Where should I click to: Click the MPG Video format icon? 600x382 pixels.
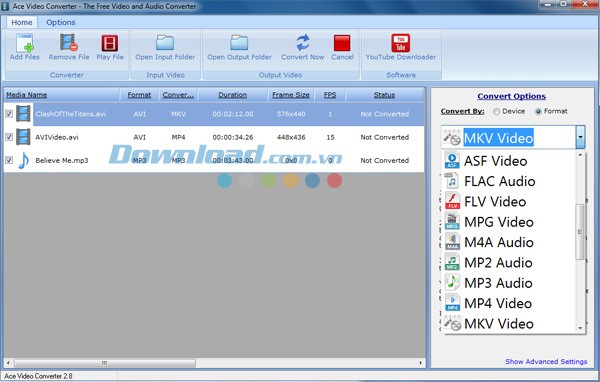click(x=452, y=222)
